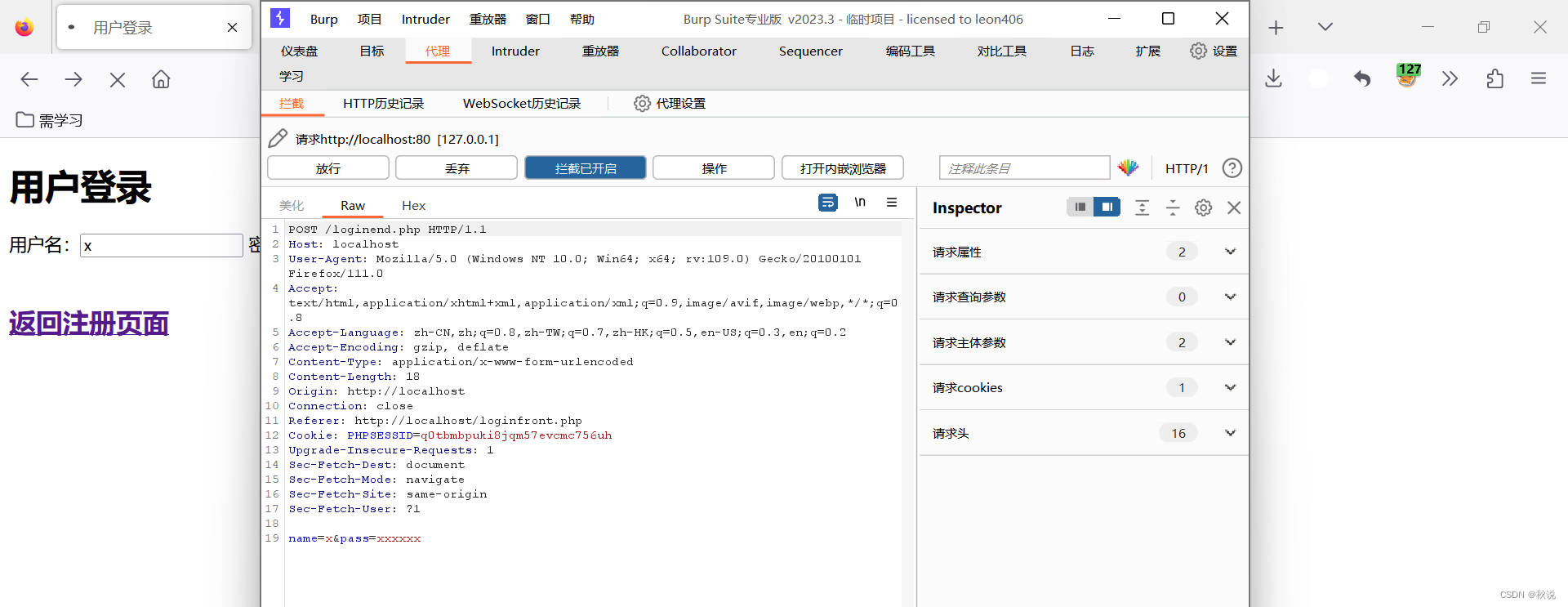
Task: Collapse all Inspector sections
Action: click(x=1173, y=208)
